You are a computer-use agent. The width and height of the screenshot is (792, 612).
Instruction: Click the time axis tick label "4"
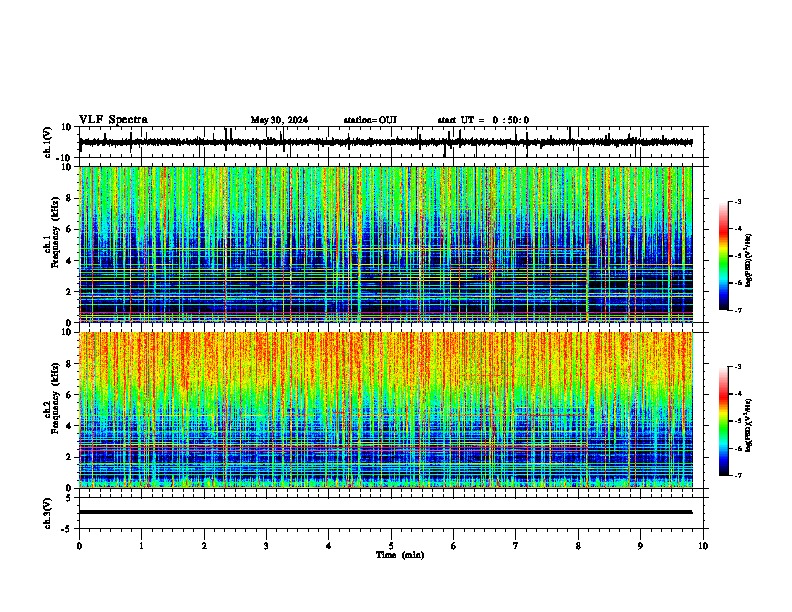[x=329, y=546]
